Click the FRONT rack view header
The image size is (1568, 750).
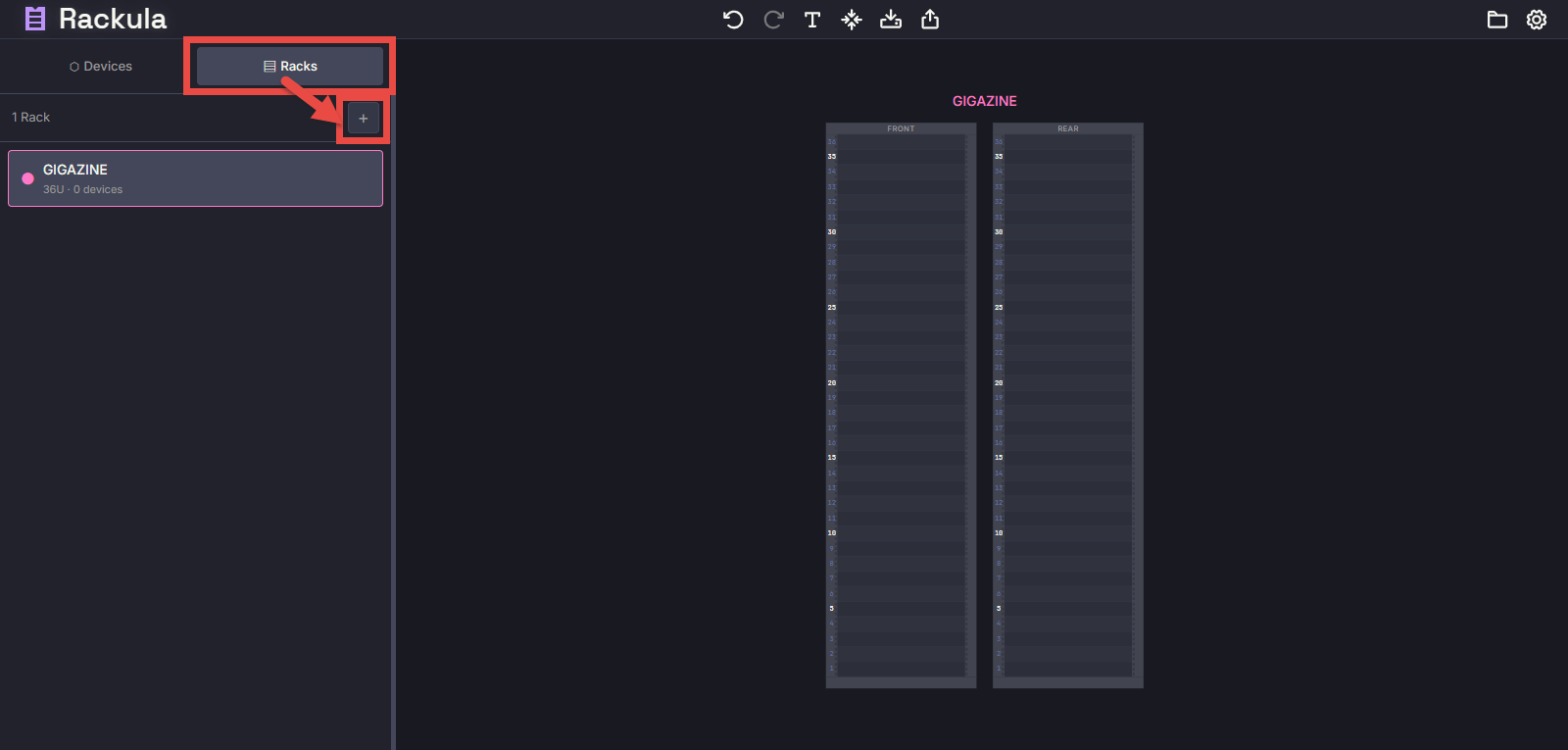coord(901,128)
